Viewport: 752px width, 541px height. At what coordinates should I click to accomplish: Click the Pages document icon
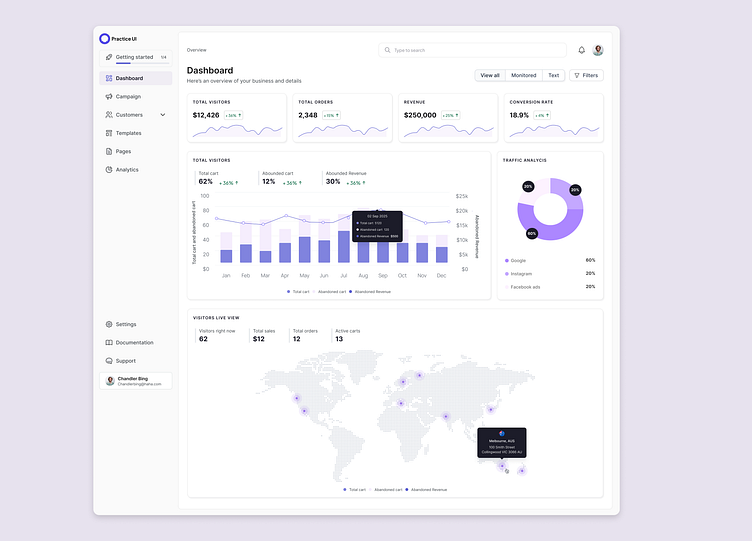pyautogui.click(x=108, y=151)
